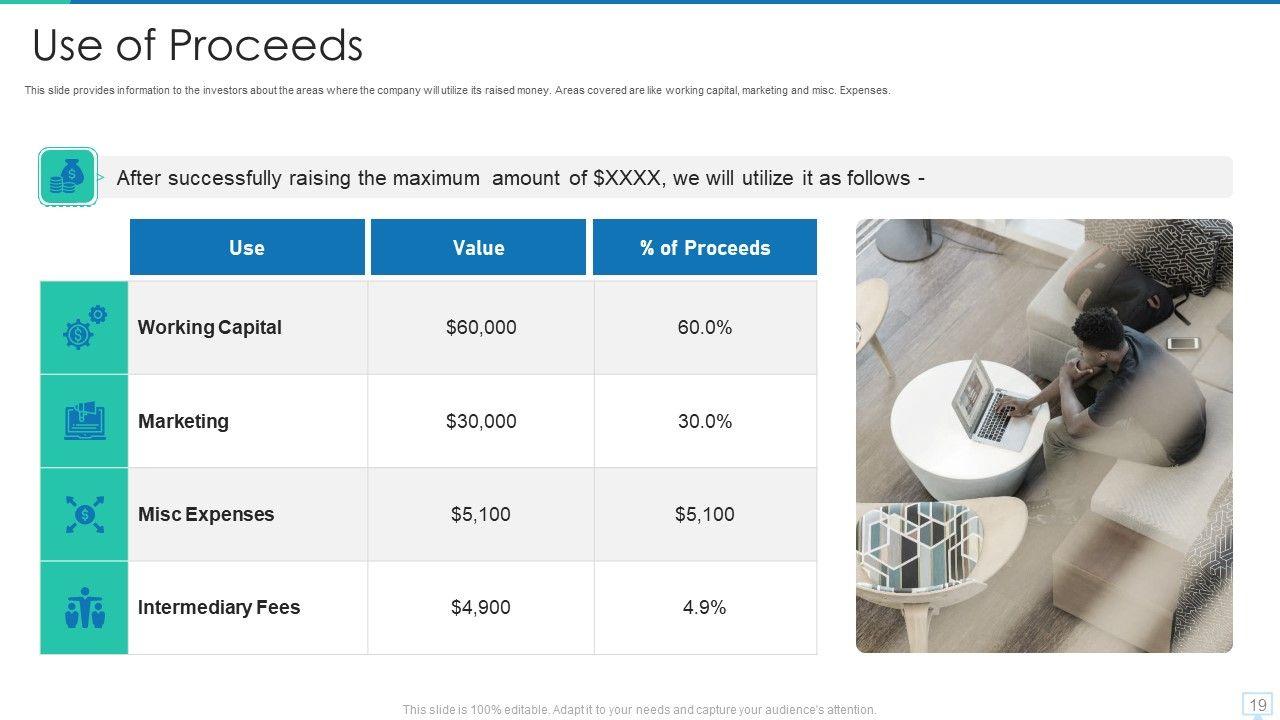Click the Marketing megaphone laptop icon
This screenshot has width=1280, height=720.
pyautogui.click(x=84, y=421)
